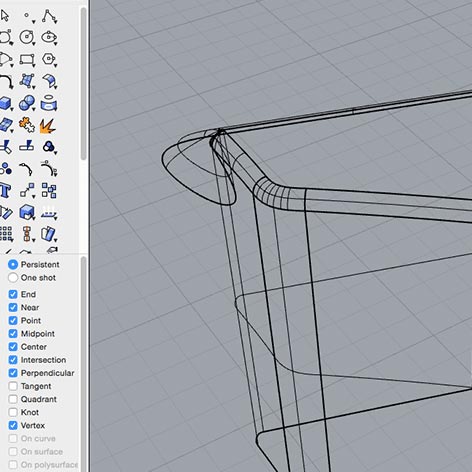The width and height of the screenshot is (472, 472).
Task: Choose the single Point tool
Action: pos(27,16)
